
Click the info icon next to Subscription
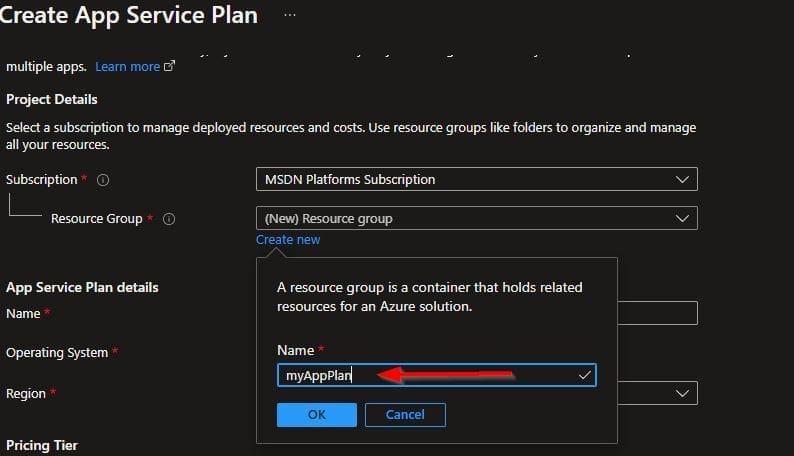pos(103,180)
